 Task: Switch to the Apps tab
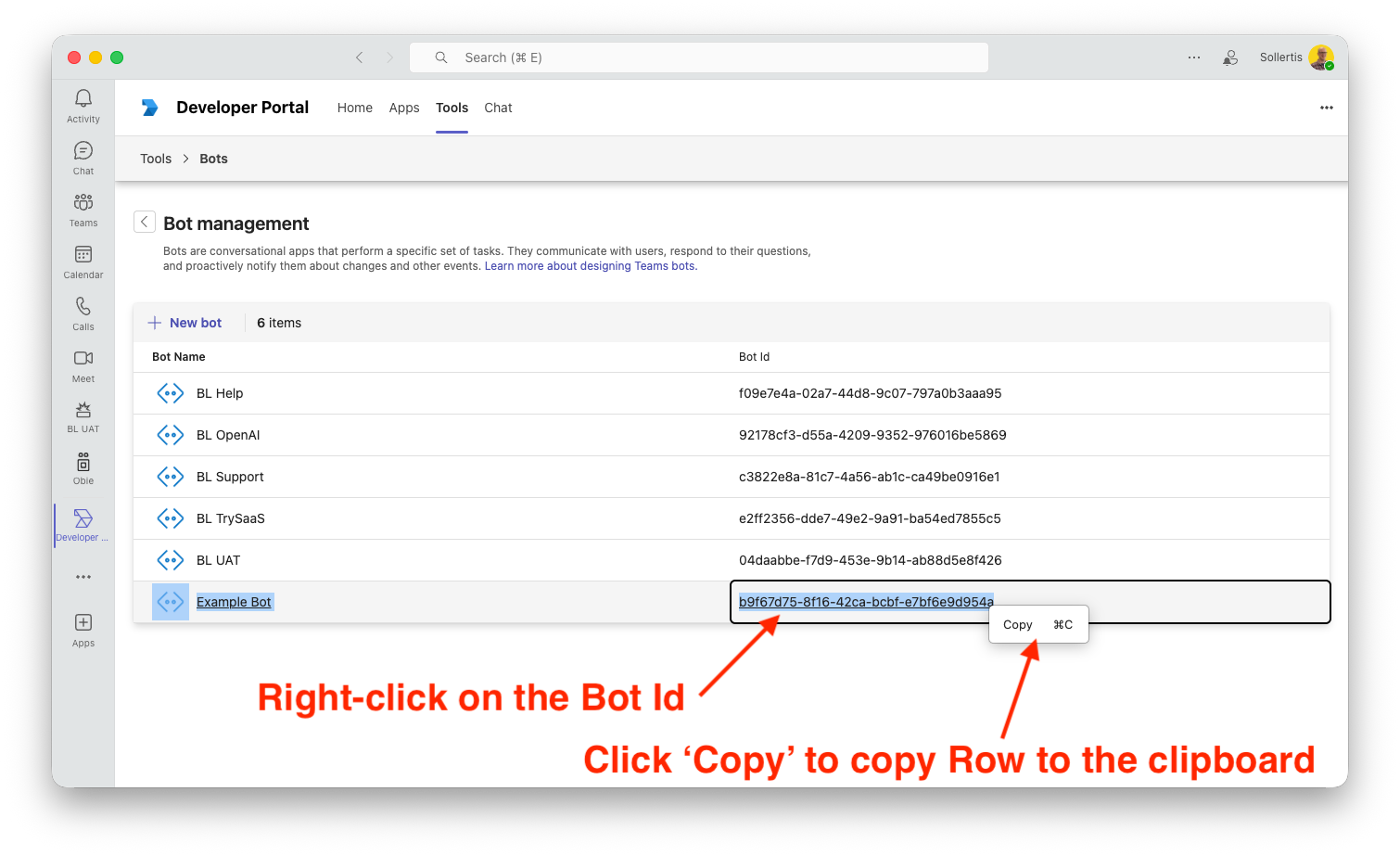404,108
